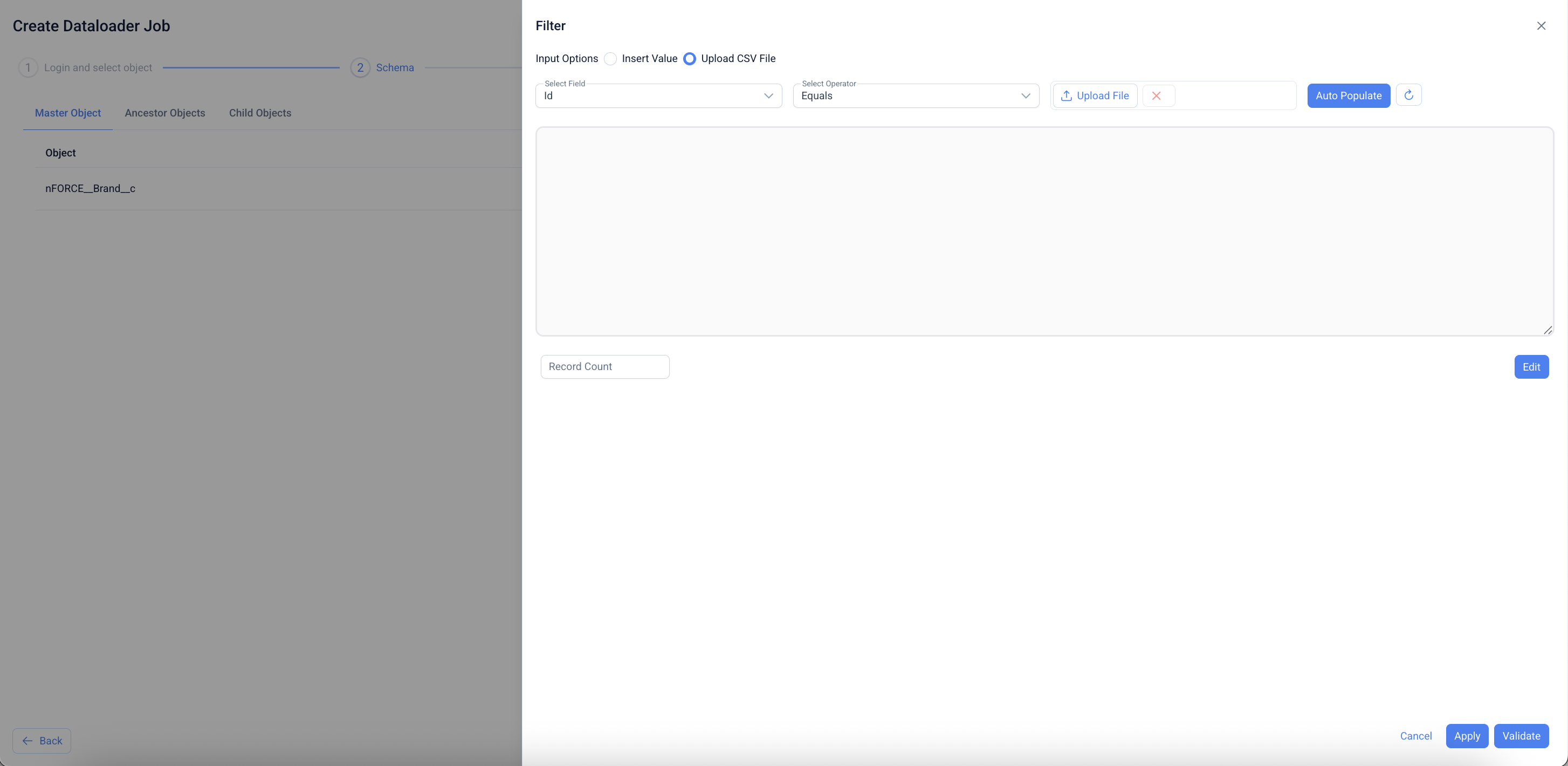Open the Select Field dropdown showing Id
1568x766 pixels.
pyautogui.click(x=651, y=95)
